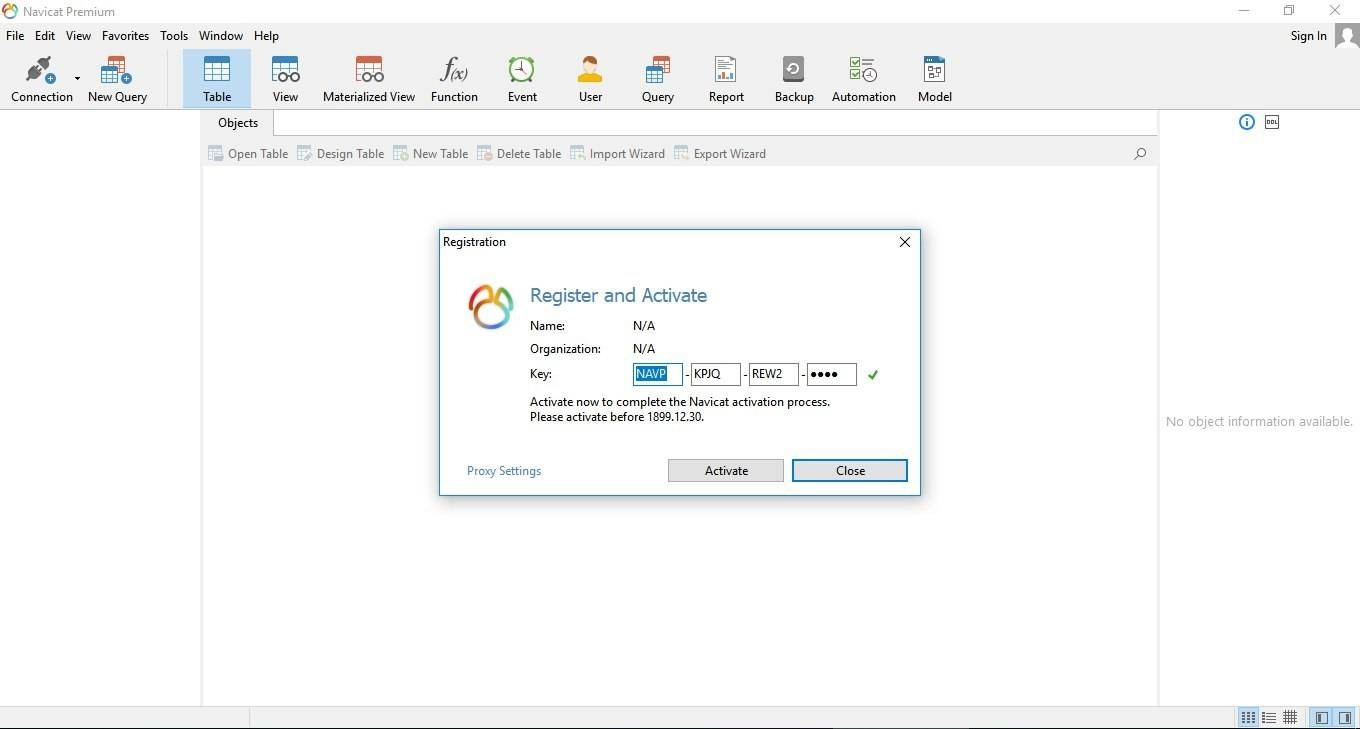Open the View objects icon

pos(285,80)
